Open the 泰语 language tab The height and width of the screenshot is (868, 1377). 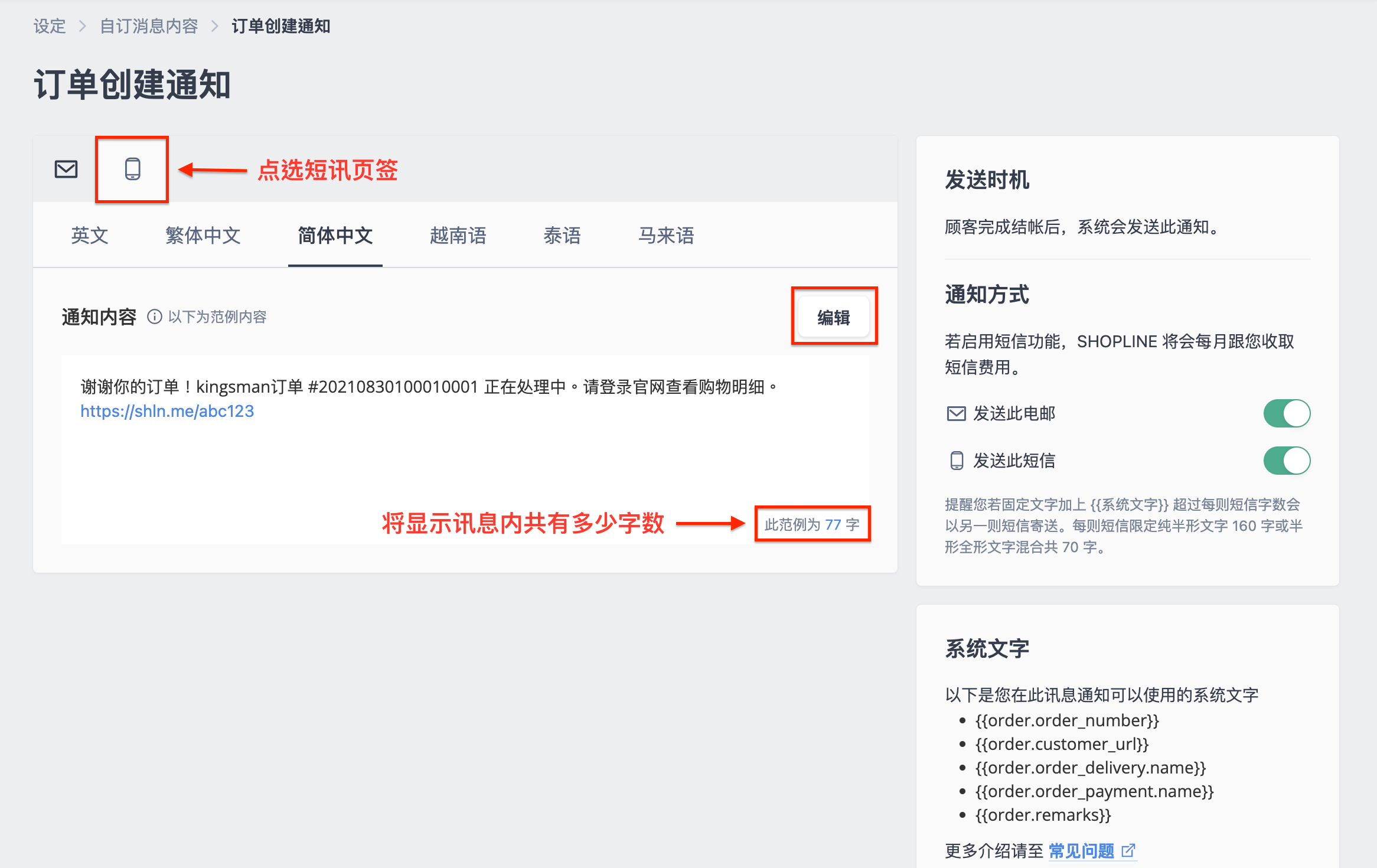tap(562, 236)
